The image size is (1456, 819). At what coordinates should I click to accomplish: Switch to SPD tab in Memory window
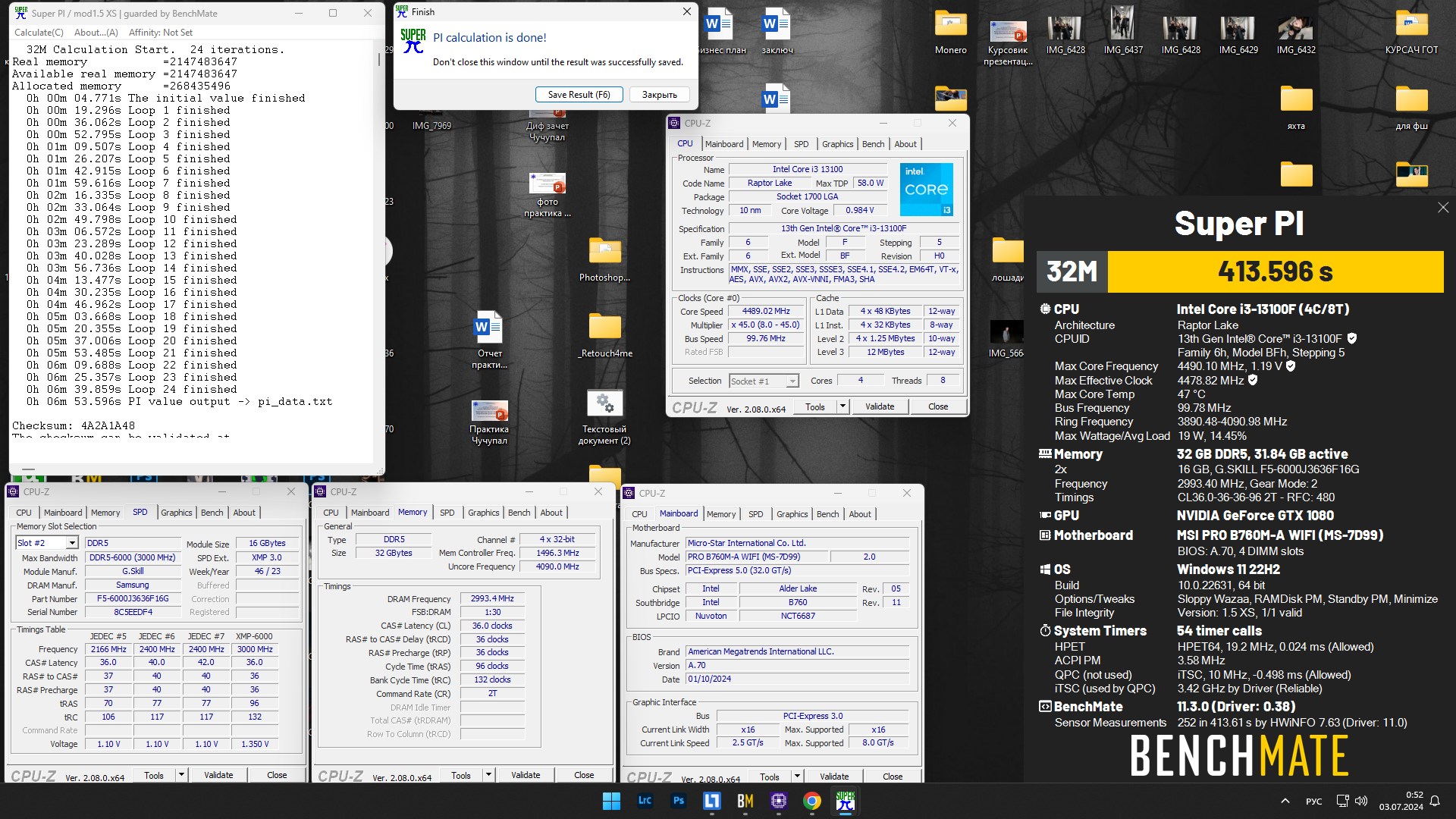(x=447, y=513)
